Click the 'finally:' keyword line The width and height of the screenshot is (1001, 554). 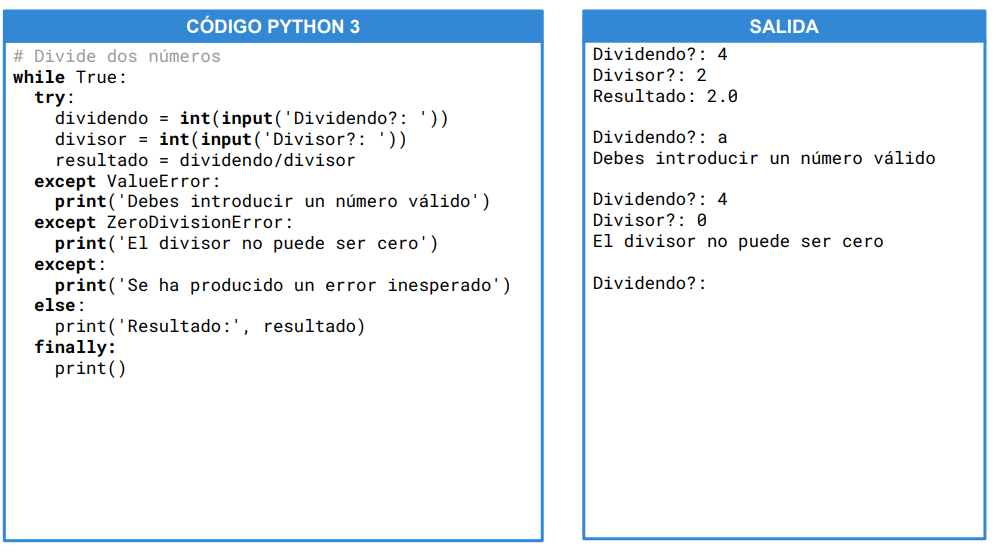click(75, 348)
